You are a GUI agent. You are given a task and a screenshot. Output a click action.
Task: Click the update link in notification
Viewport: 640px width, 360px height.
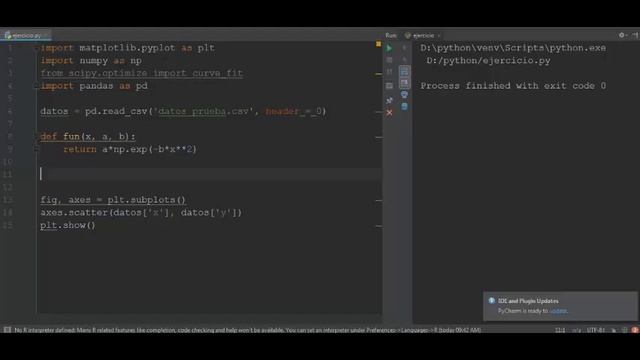coord(558,311)
